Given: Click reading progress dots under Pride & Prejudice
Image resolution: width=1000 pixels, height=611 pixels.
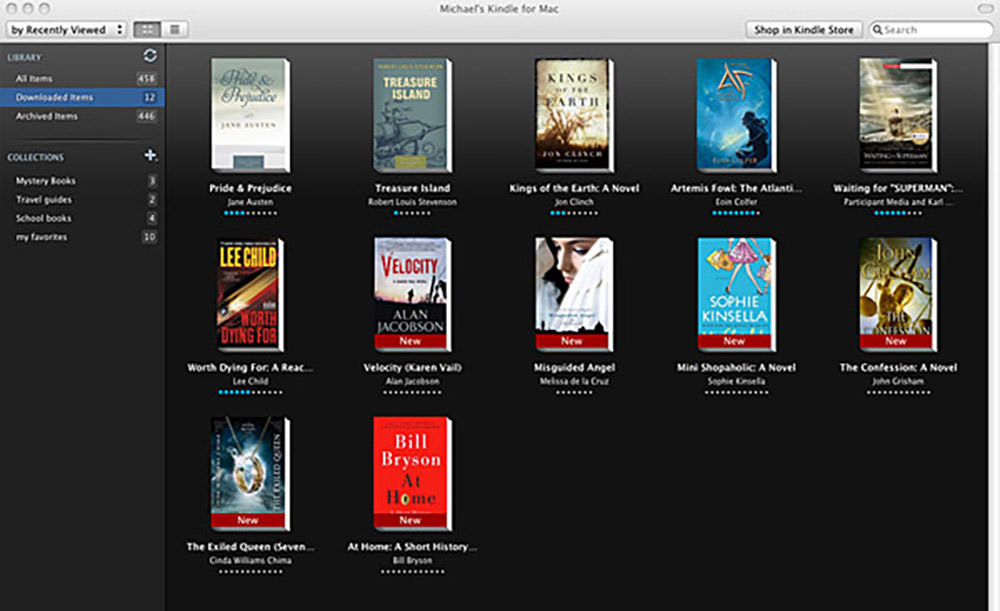Looking at the screenshot, I should pyautogui.click(x=251, y=213).
